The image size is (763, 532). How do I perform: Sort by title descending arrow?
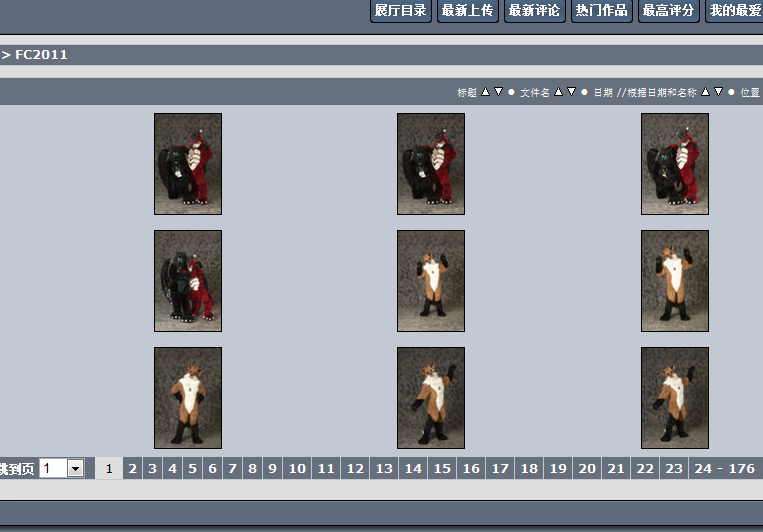[x=498, y=92]
